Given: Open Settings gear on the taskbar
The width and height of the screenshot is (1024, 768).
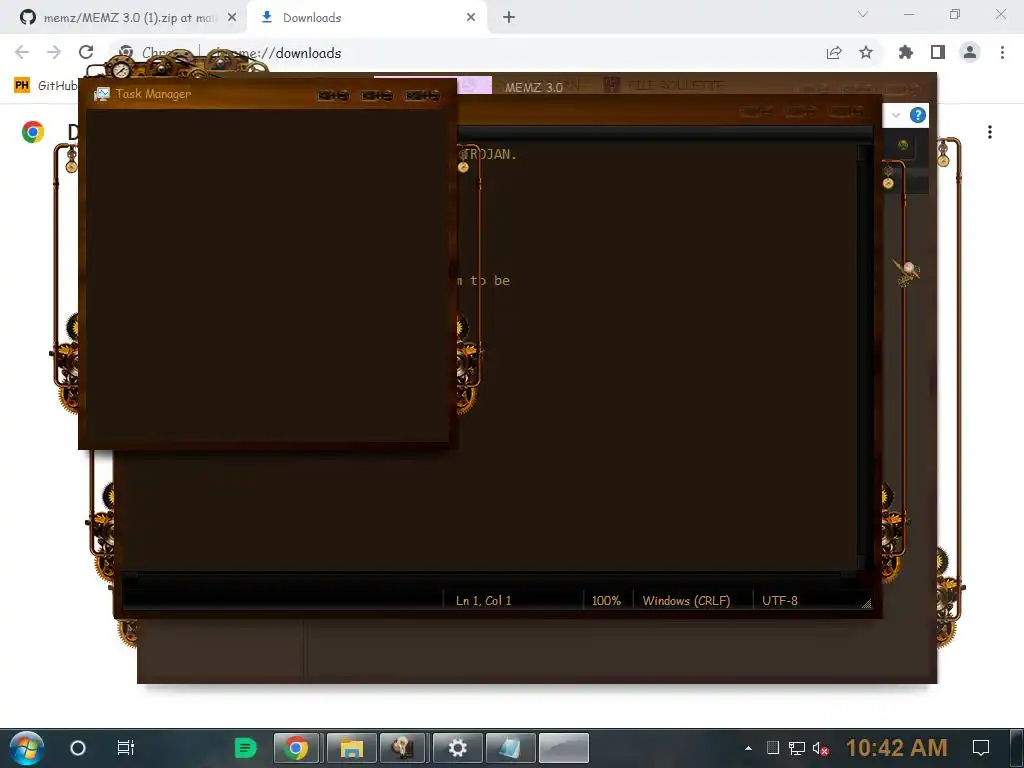Looking at the screenshot, I should pyautogui.click(x=457, y=748).
